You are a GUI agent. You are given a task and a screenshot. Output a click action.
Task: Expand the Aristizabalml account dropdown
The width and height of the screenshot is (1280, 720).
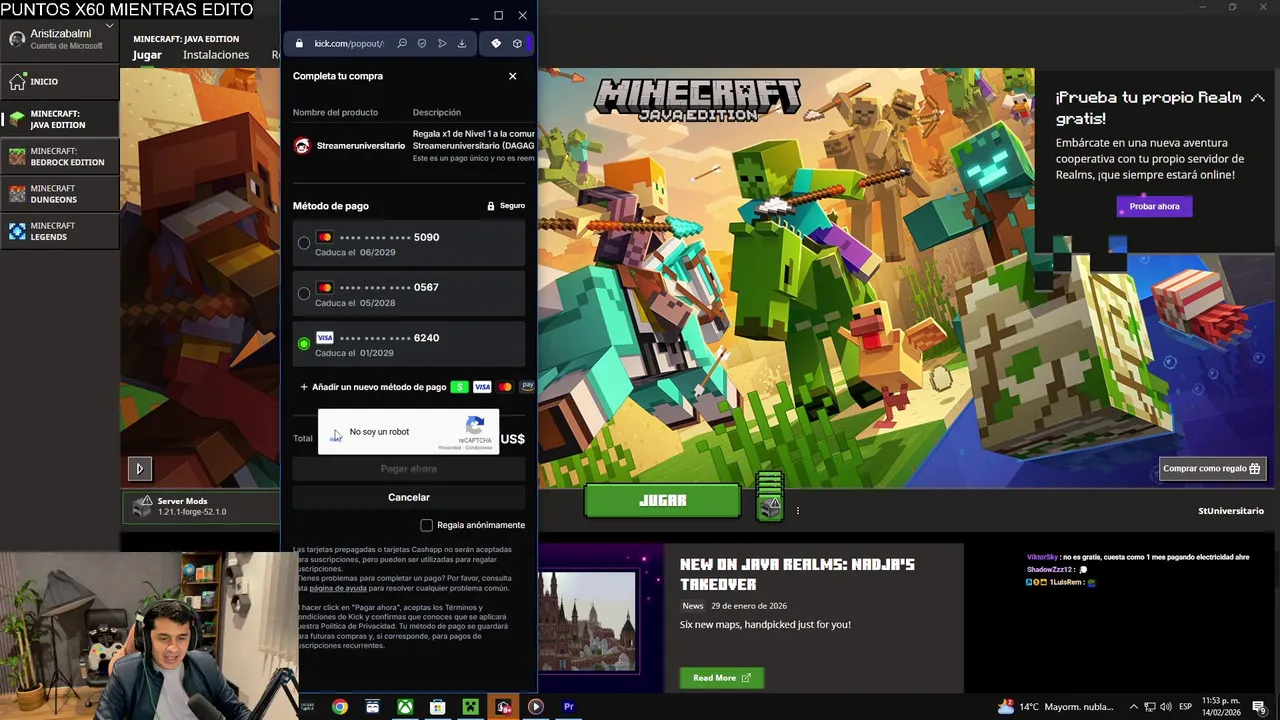pyautogui.click(x=108, y=27)
